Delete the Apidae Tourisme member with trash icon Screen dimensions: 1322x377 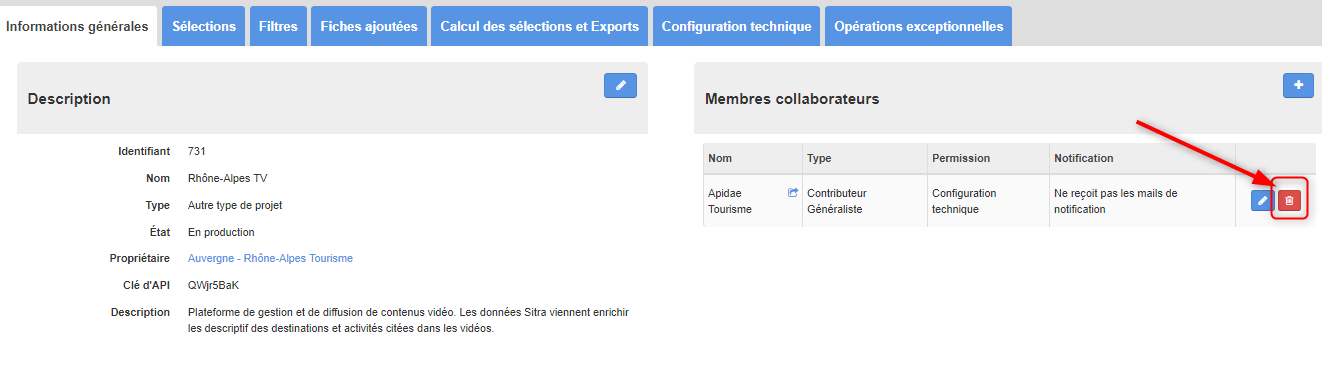1289,201
